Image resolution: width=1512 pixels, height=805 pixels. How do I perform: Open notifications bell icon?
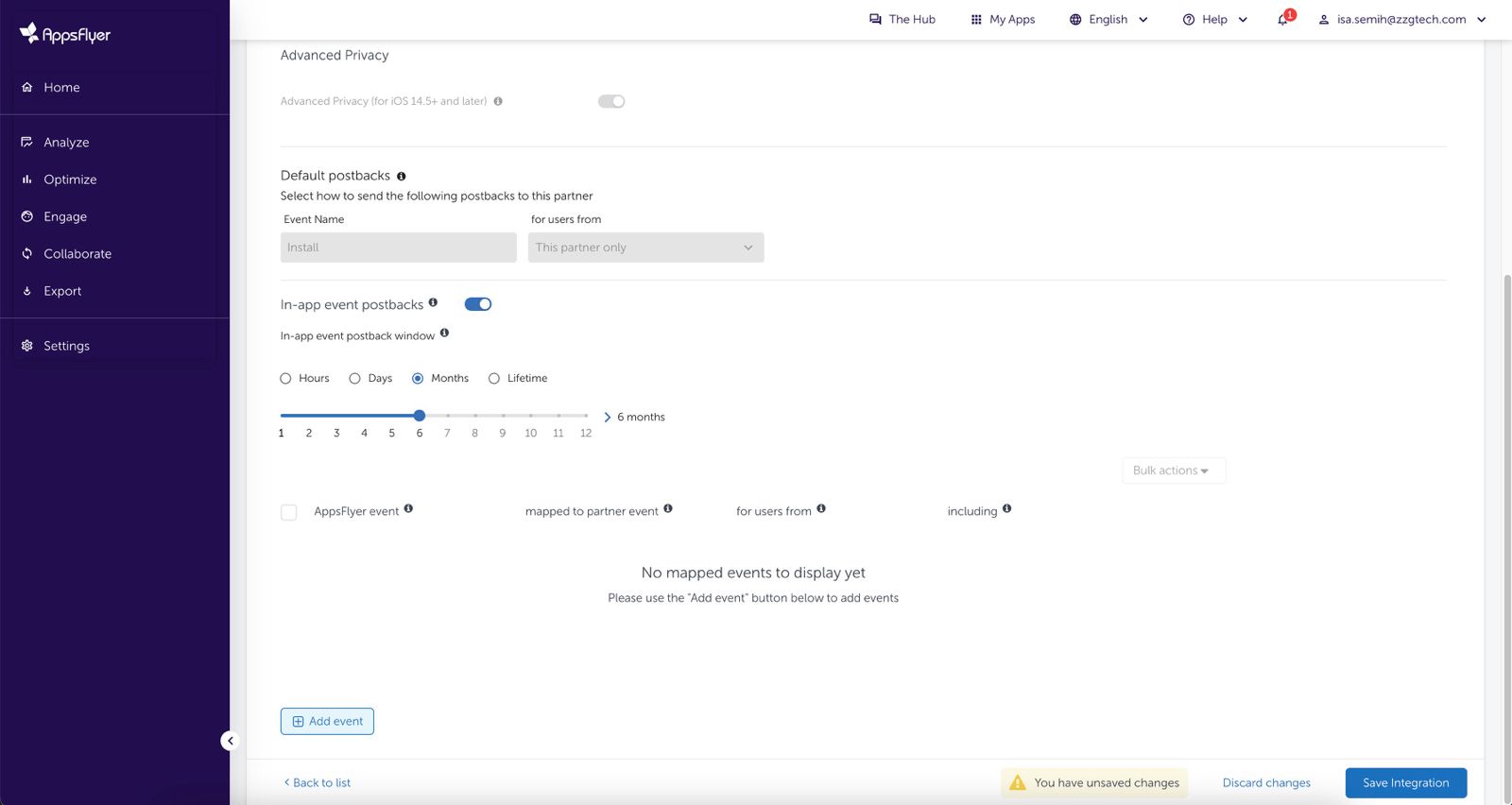[1282, 20]
